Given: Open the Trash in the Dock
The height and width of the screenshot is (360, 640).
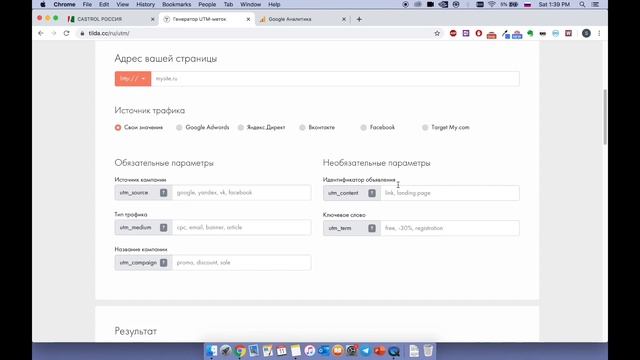Looking at the screenshot, I should [428, 351].
